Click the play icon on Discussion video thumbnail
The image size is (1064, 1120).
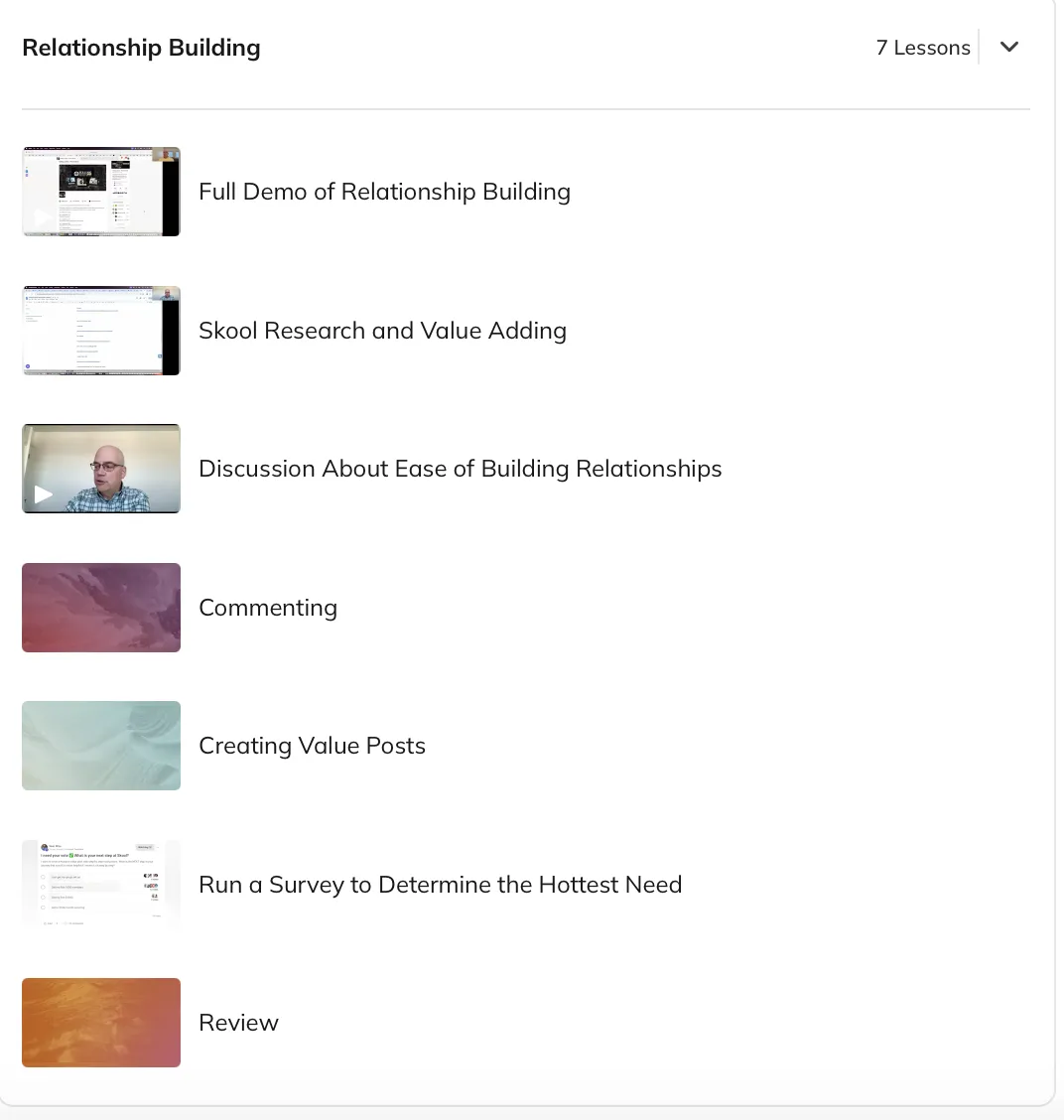[x=43, y=494]
